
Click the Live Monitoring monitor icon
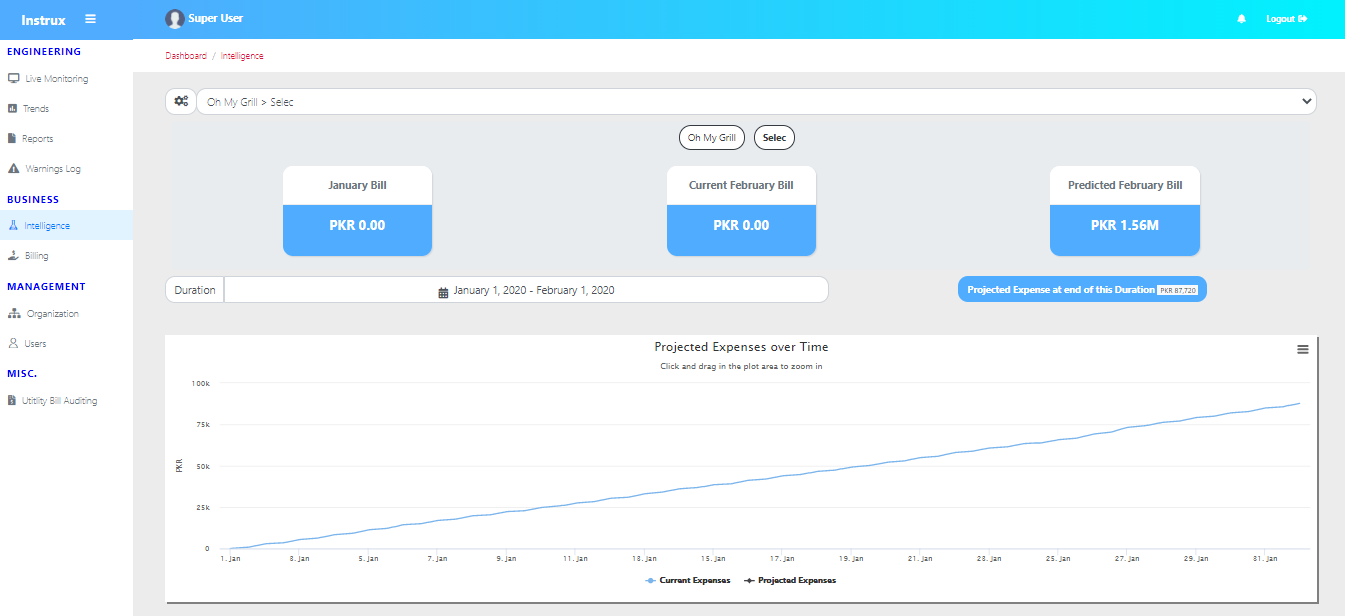14,79
